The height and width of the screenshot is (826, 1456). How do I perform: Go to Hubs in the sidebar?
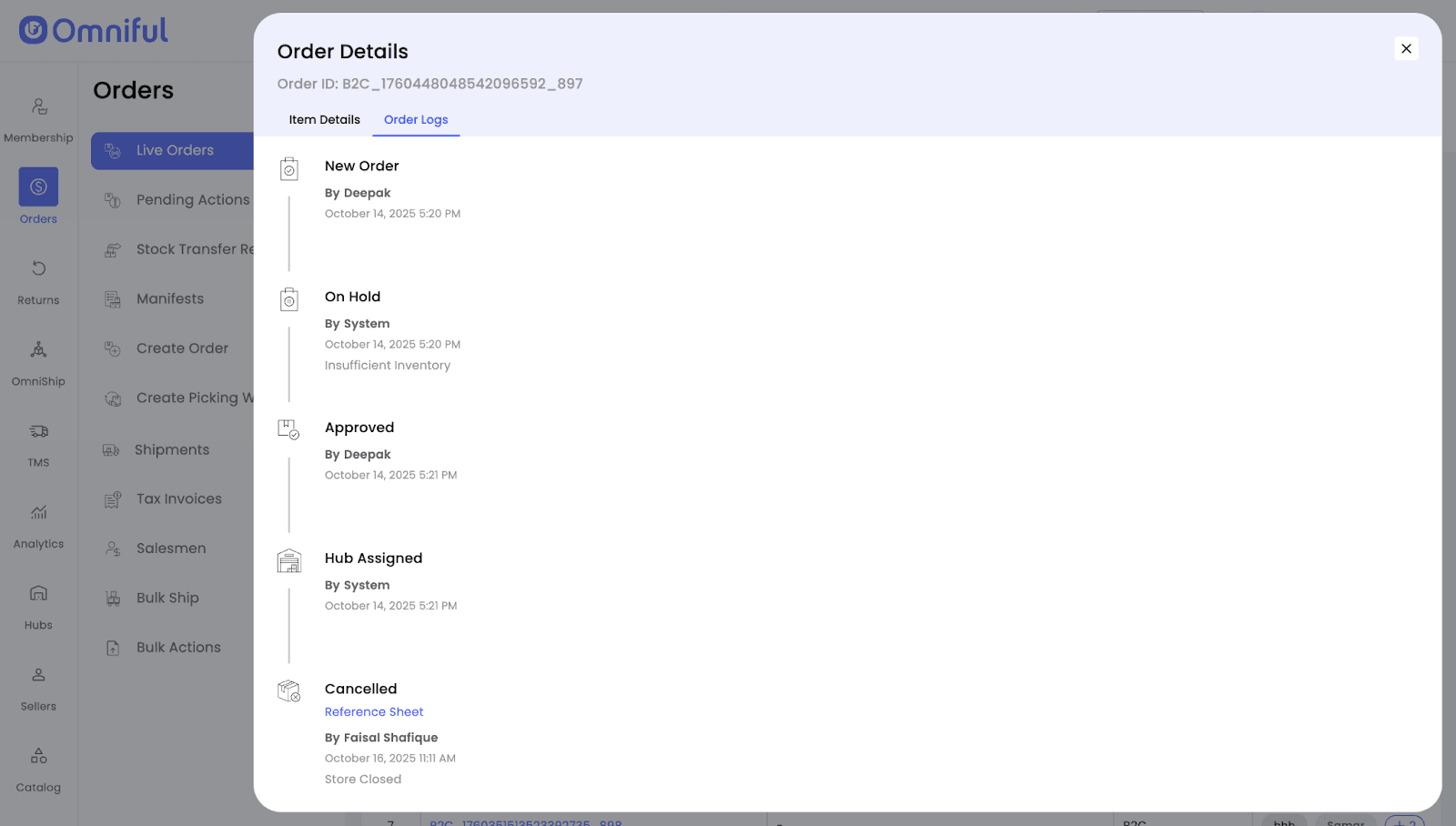pyautogui.click(x=38, y=594)
